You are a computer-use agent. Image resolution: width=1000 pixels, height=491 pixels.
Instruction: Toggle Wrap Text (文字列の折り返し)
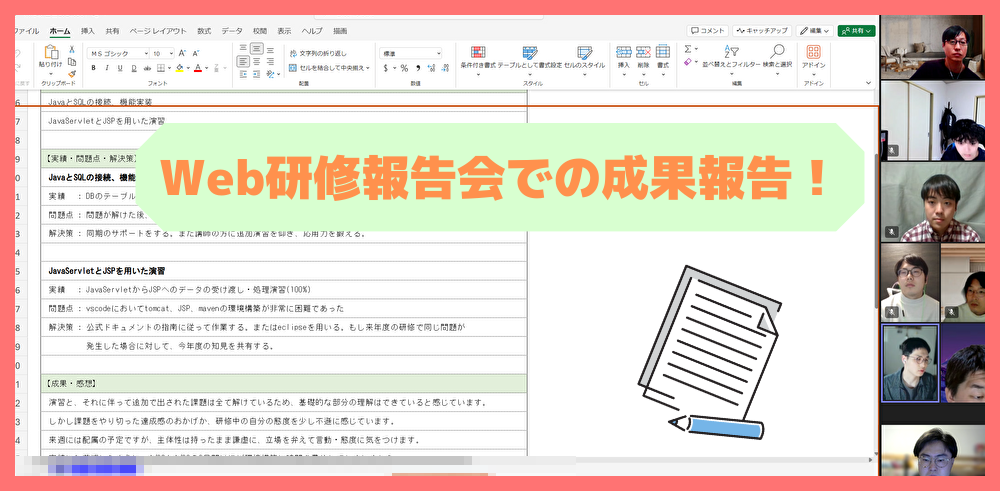coord(318,53)
